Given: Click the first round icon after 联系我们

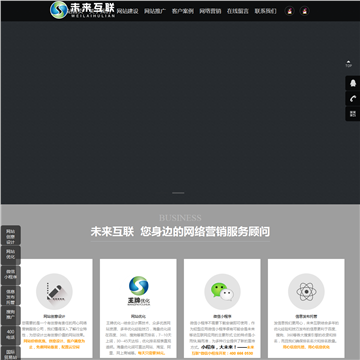Looking at the screenshot, I should 289,11.
